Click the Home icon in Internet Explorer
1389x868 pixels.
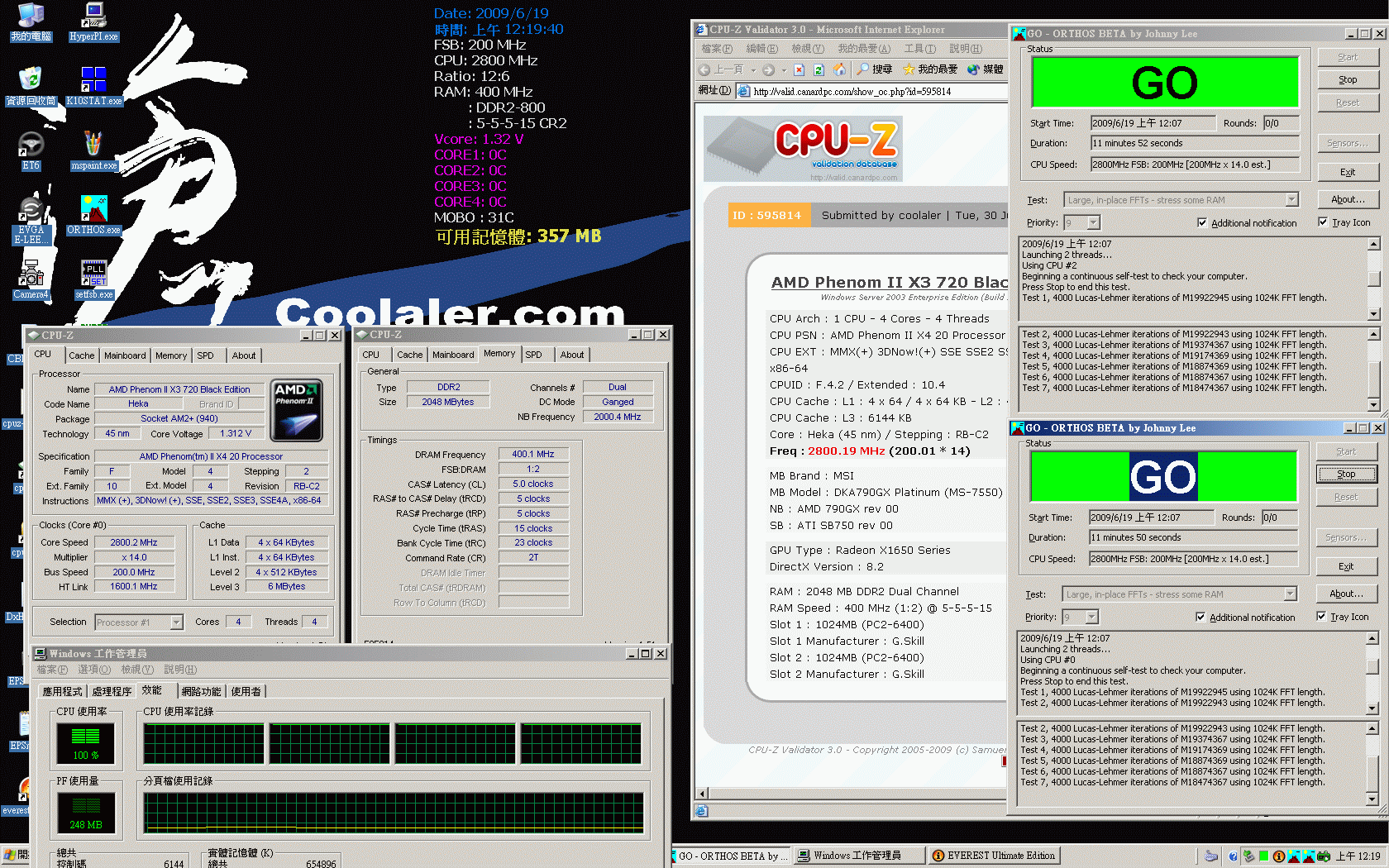[839, 69]
